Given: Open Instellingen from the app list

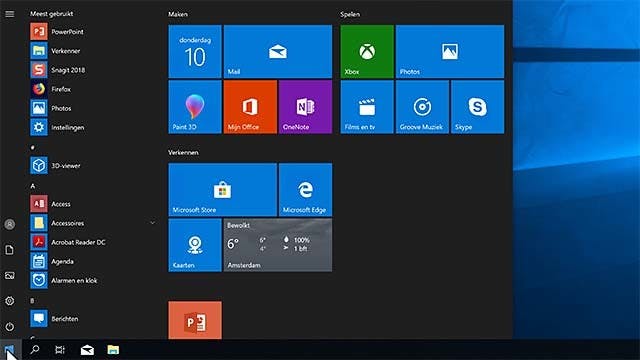Looking at the screenshot, I should (94, 127).
